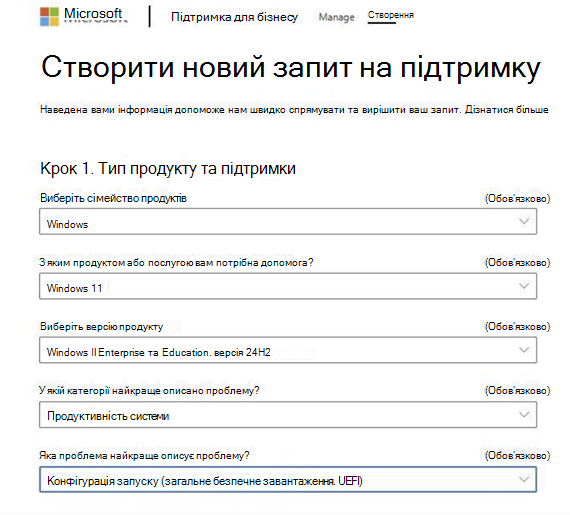Expand the Windows 11 product dropdown
Viewport: 570px width, 515px height.
288,286
